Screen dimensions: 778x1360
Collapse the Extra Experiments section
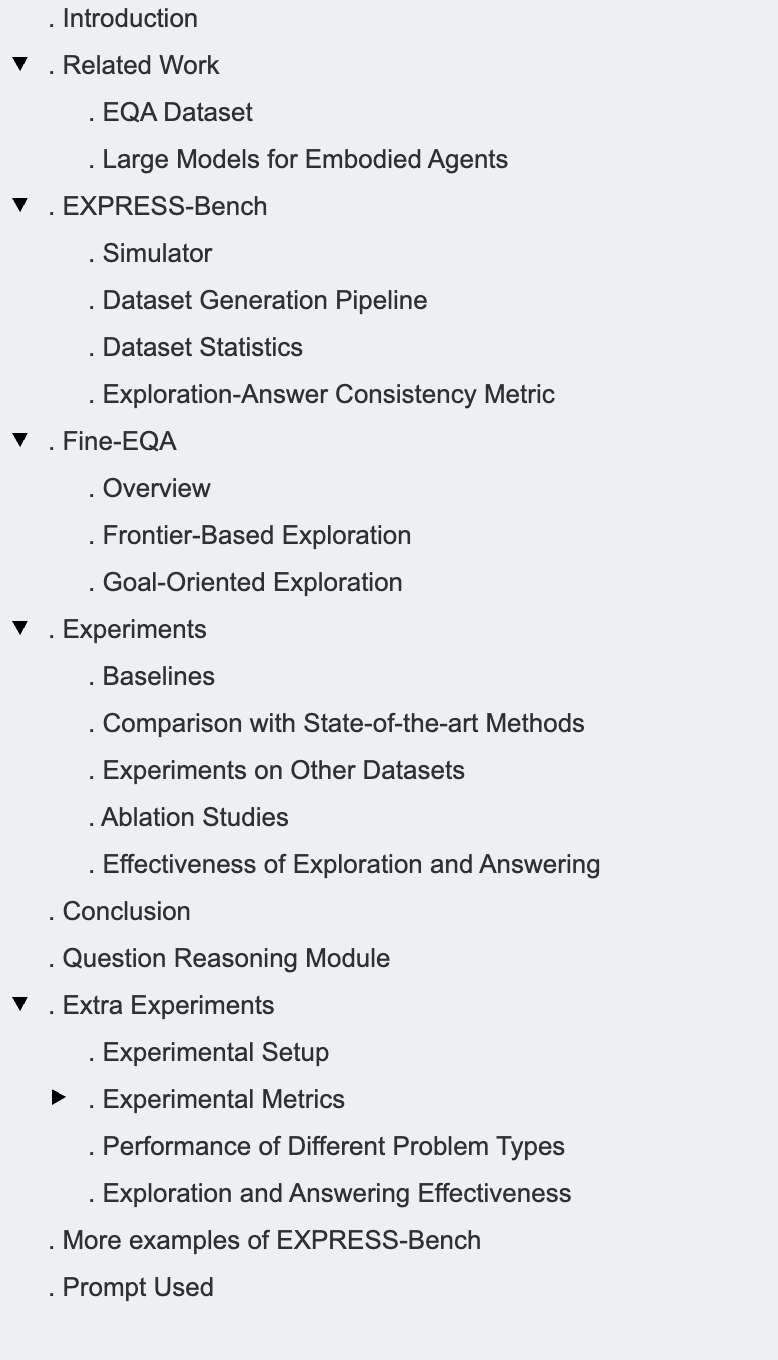point(19,1005)
